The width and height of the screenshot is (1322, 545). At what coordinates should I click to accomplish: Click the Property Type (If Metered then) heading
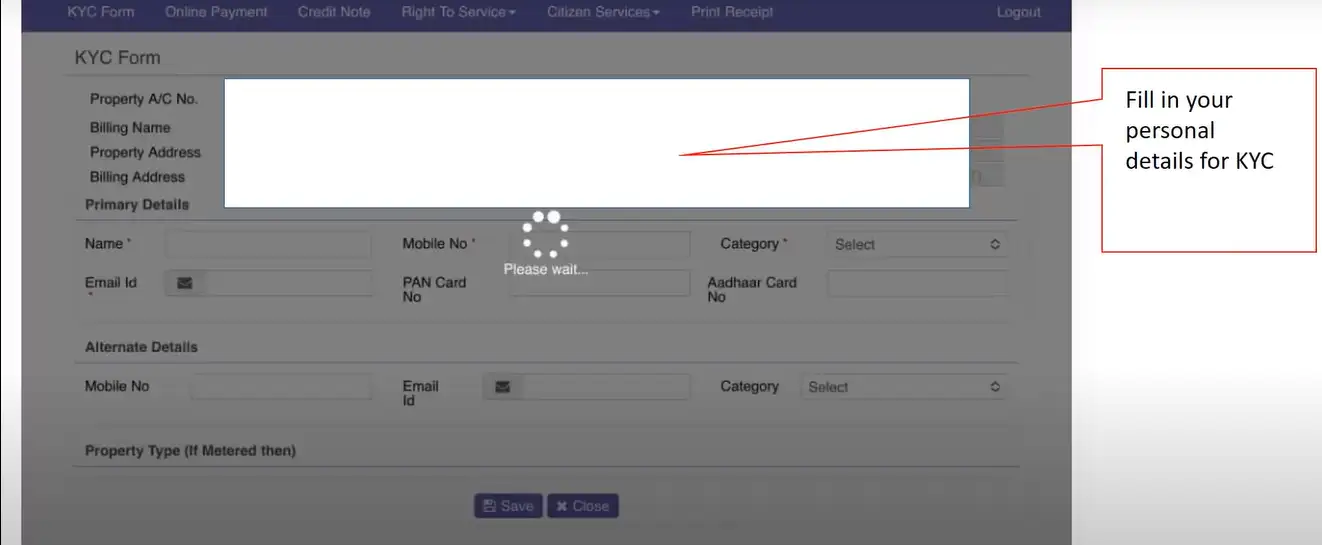click(x=190, y=451)
